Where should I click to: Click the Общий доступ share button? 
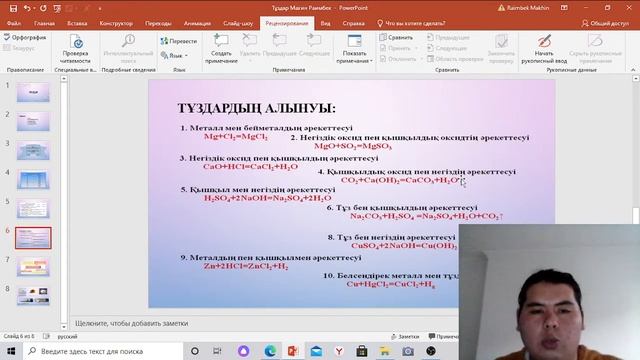pos(605,23)
